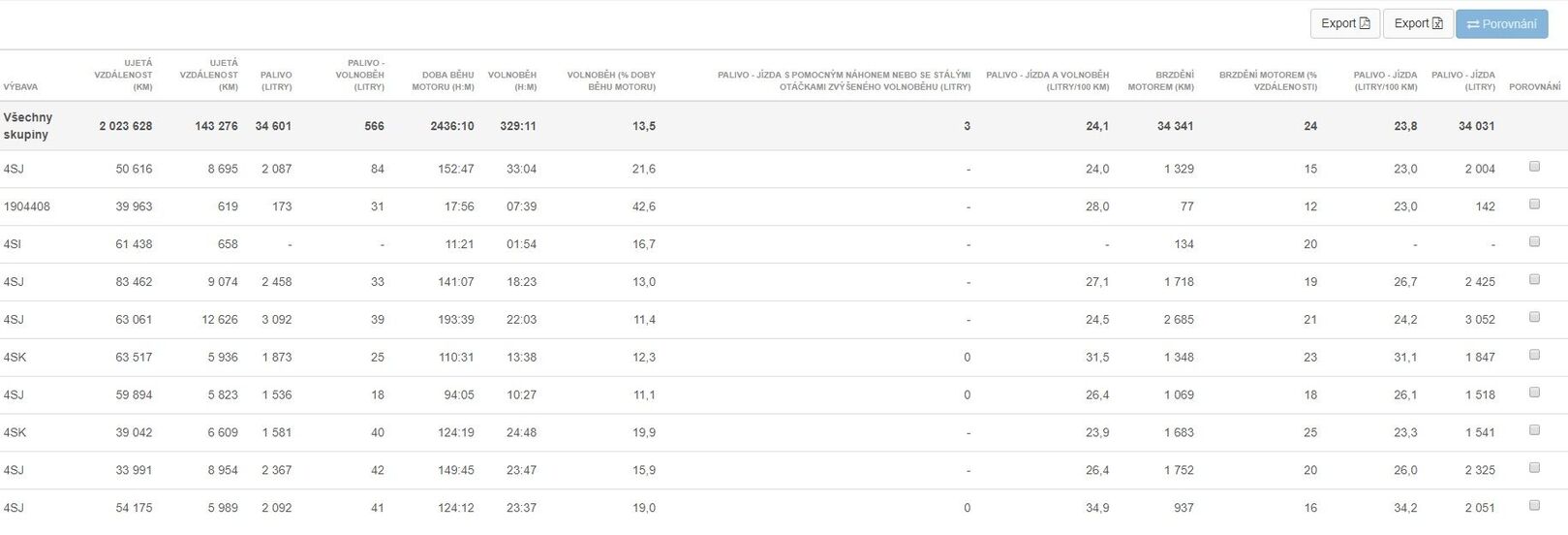Click driving consumption value 34,2
The image size is (1568, 535).
[1405, 508]
